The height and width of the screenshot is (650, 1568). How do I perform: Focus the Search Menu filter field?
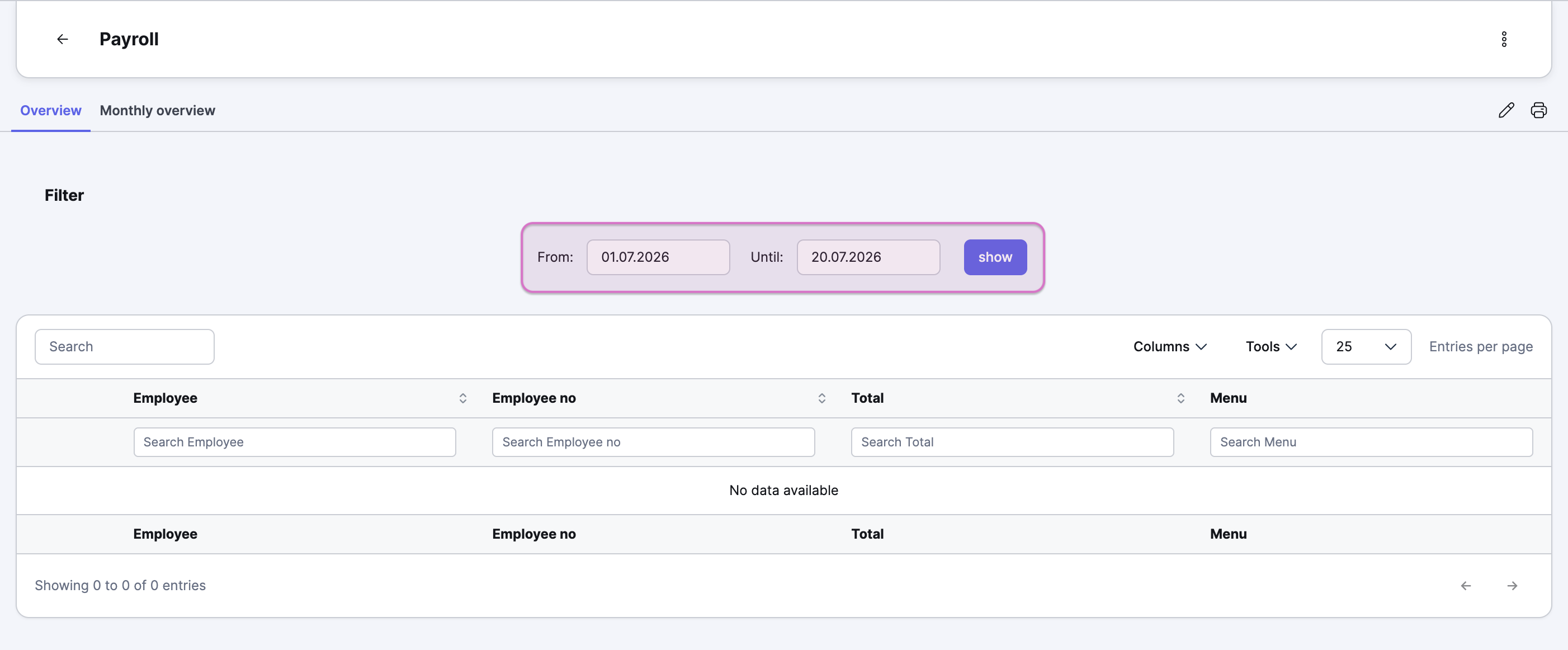(1371, 442)
